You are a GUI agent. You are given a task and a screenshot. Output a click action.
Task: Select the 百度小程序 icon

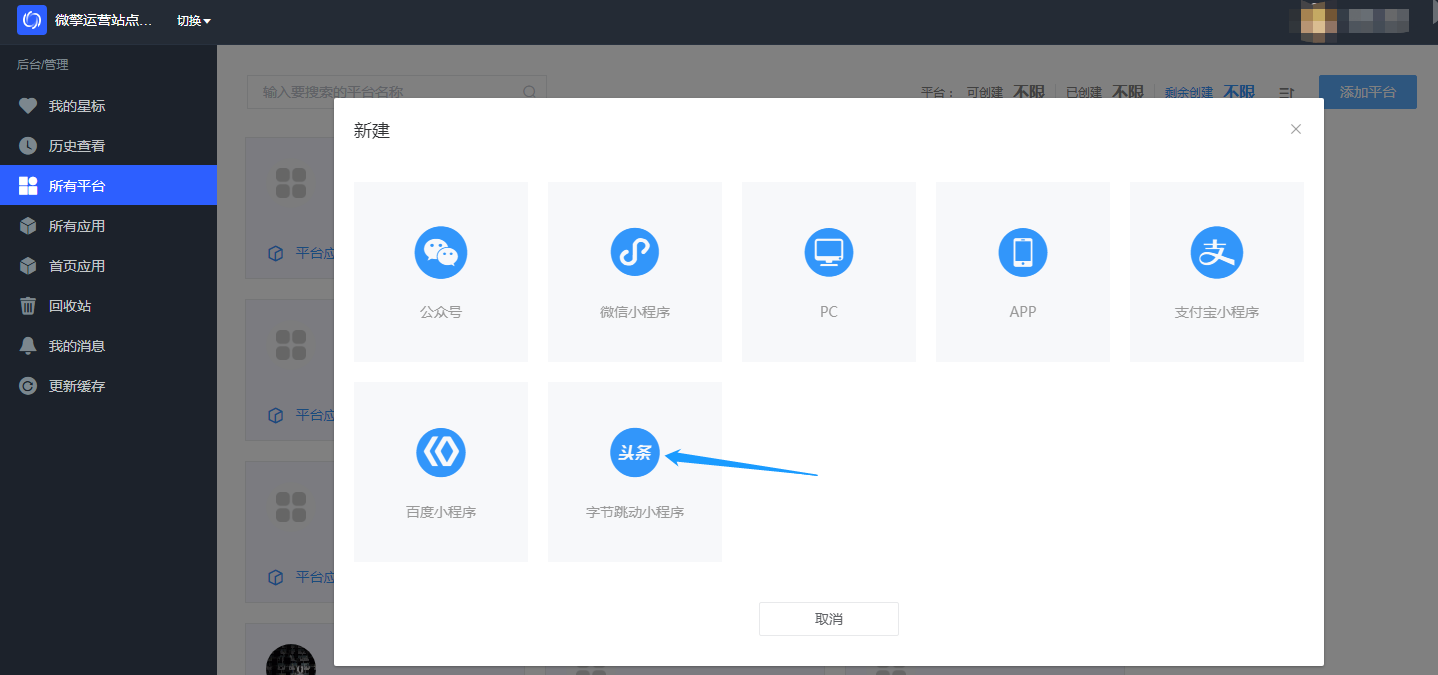coord(441,452)
